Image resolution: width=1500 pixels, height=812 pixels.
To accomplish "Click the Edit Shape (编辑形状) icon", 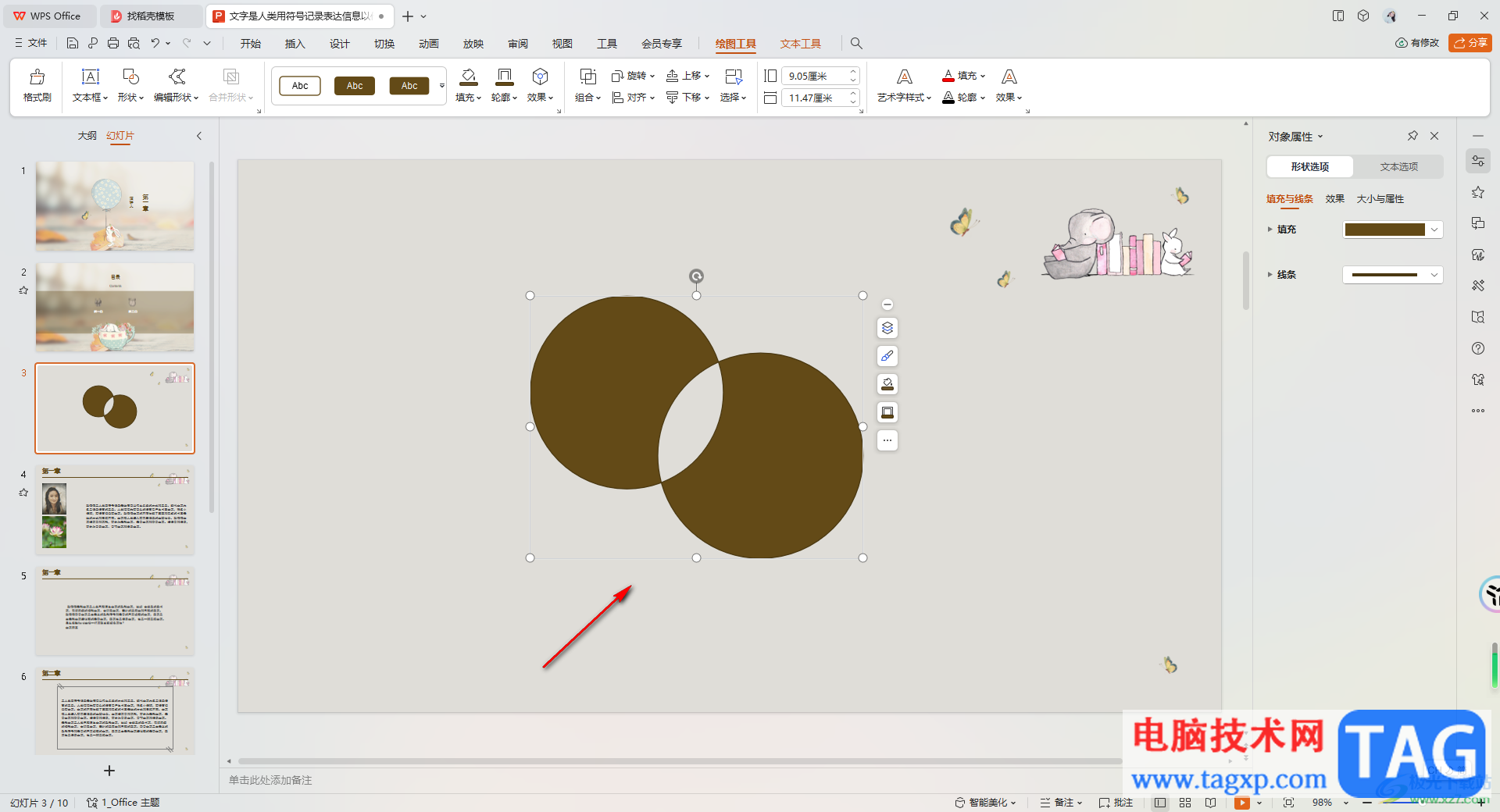I will pyautogui.click(x=177, y=77).
